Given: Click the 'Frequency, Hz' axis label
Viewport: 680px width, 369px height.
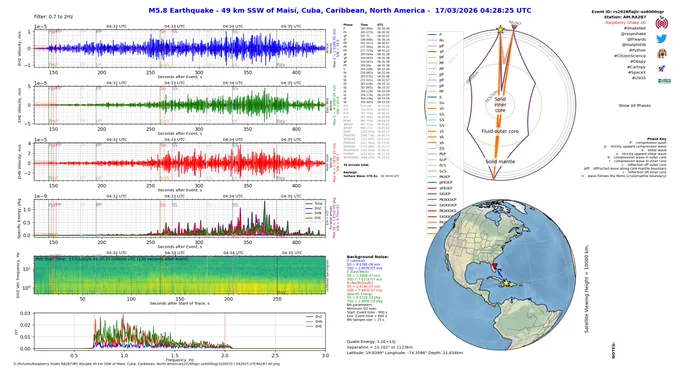Looking at the screenshot, I should coord(180,360).
